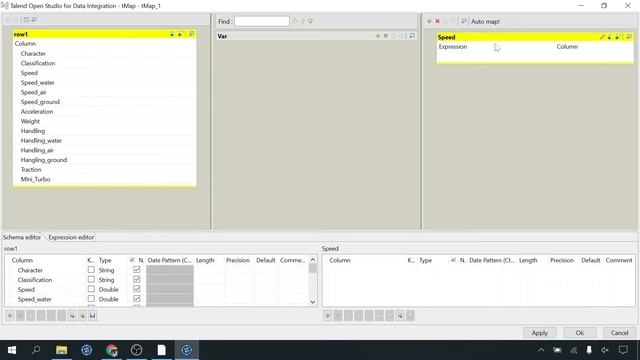This screenshot has width=640, height=360.
Task: Confirm with the Ok button
Action: [580, 333]
